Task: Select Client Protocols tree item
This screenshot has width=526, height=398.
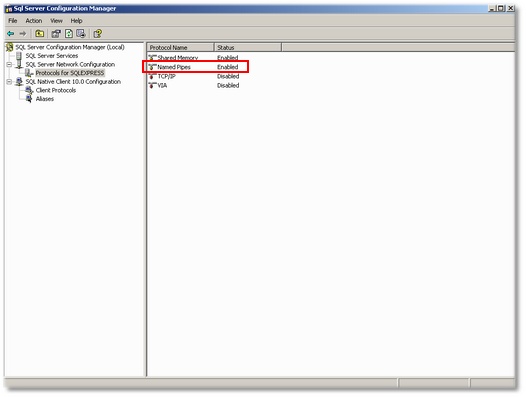Action: tap(56, 90)
